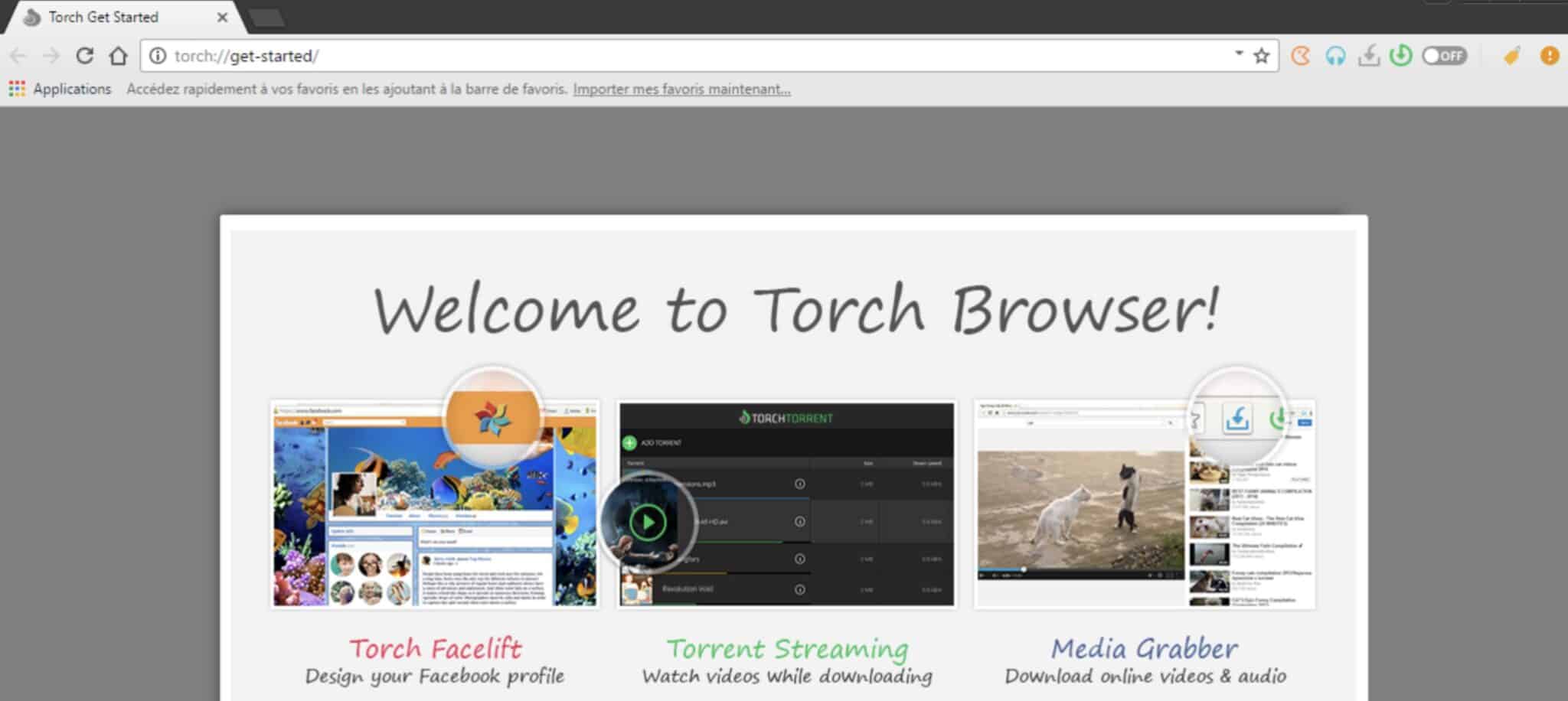Click the Media Grabber download icon

tap(1368, 56)
